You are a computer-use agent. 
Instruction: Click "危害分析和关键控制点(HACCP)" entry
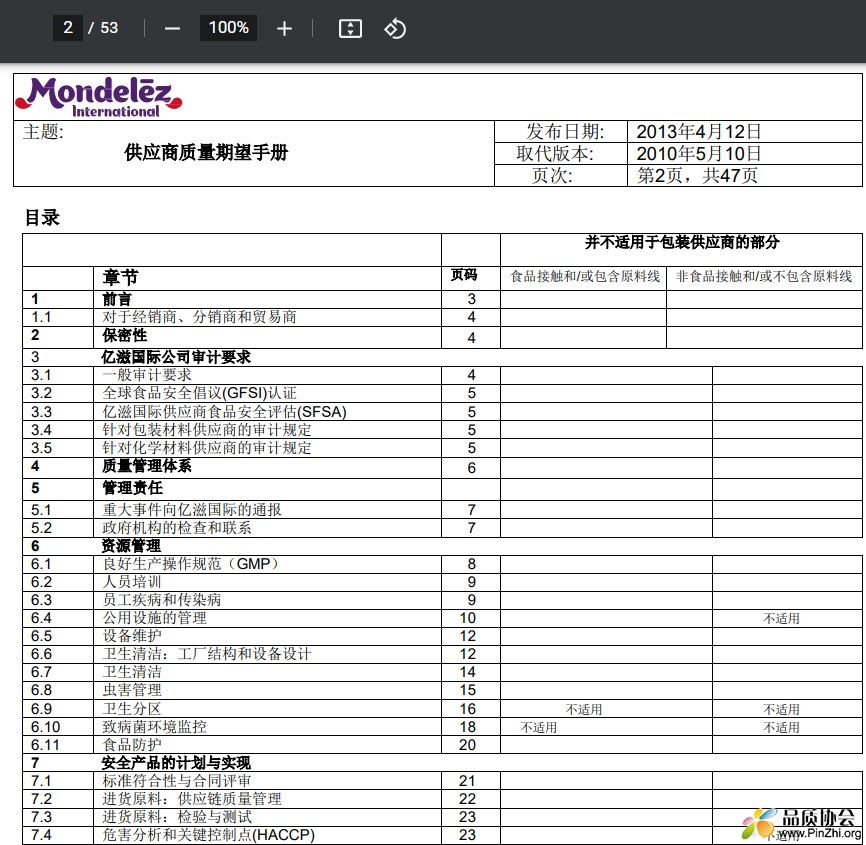209,835
